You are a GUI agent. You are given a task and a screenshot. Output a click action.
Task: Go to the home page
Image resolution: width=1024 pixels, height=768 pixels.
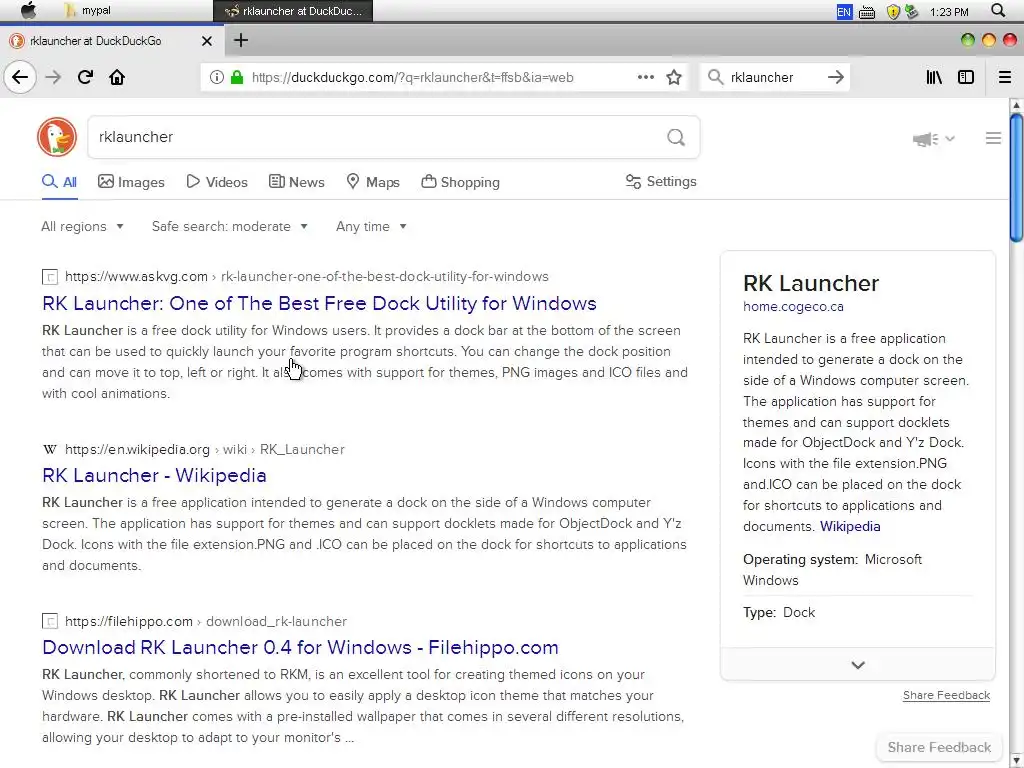pyautogui.click(x=117, y=77)
